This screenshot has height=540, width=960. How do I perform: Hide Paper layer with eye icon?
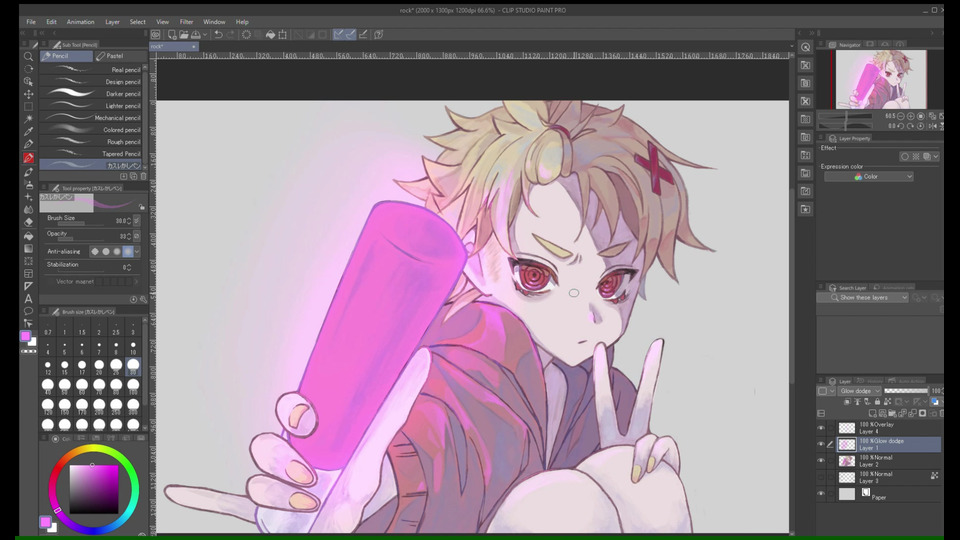point(821,493)
